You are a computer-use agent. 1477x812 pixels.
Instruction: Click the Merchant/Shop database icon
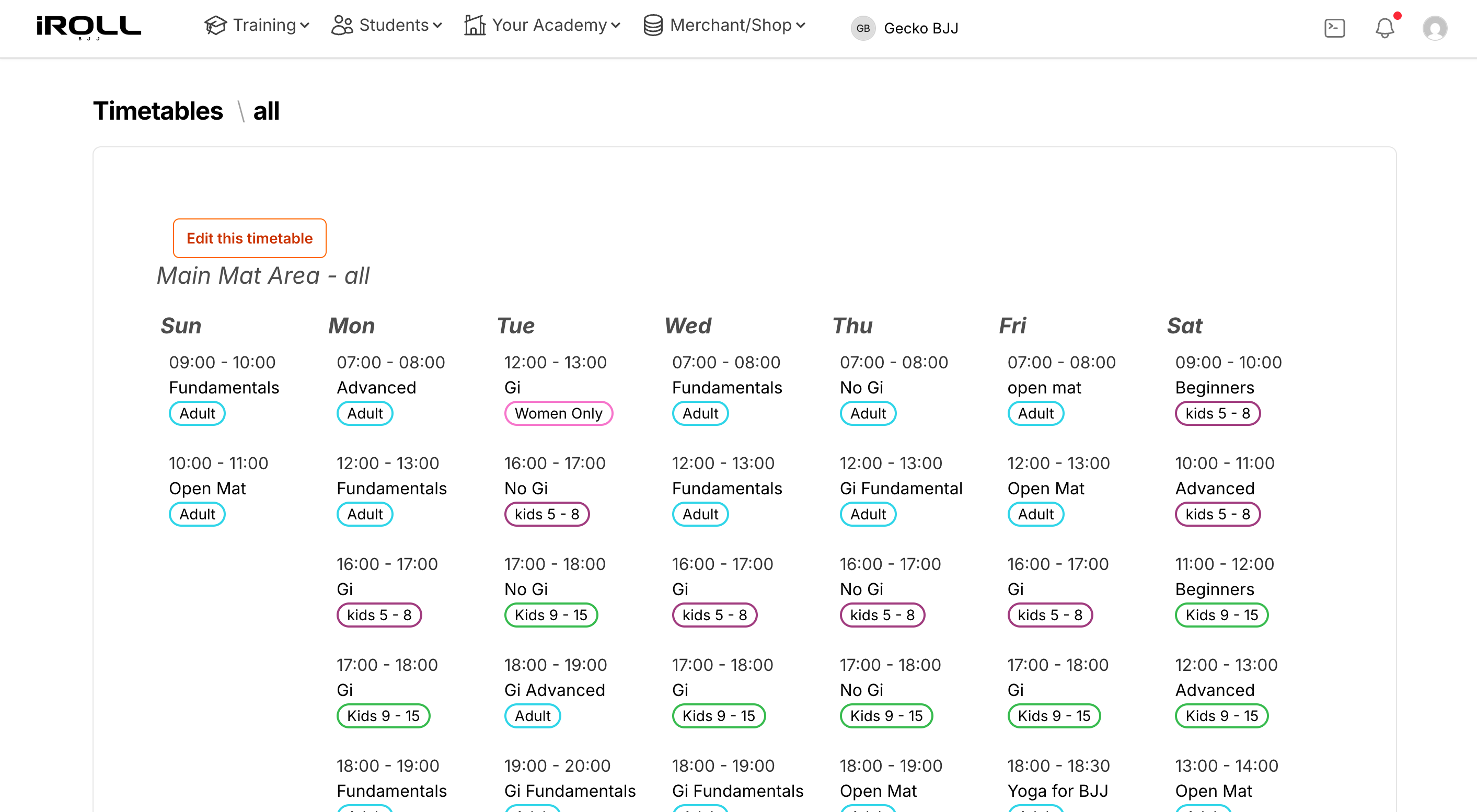pos(653,25)
